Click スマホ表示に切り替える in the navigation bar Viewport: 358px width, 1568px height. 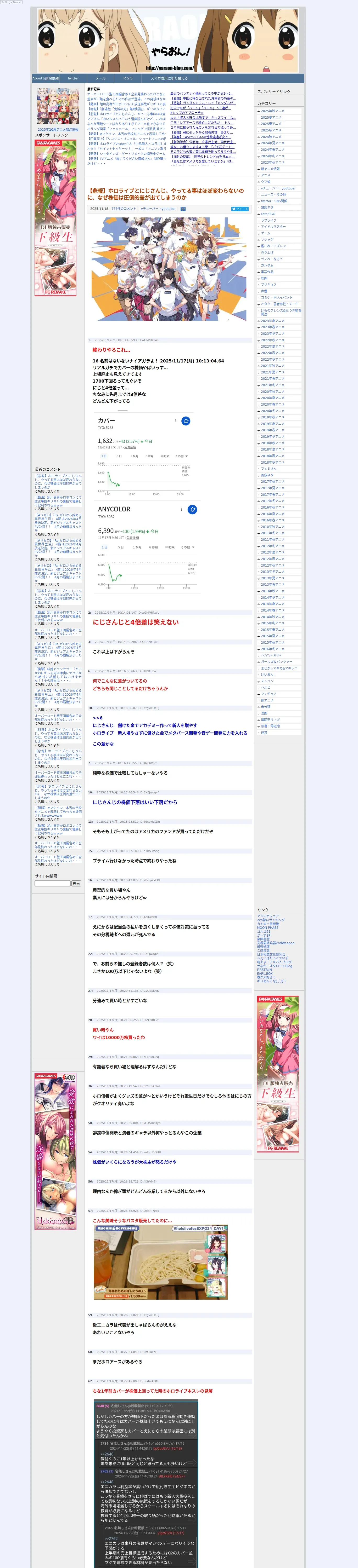click(x=170, y=78)
